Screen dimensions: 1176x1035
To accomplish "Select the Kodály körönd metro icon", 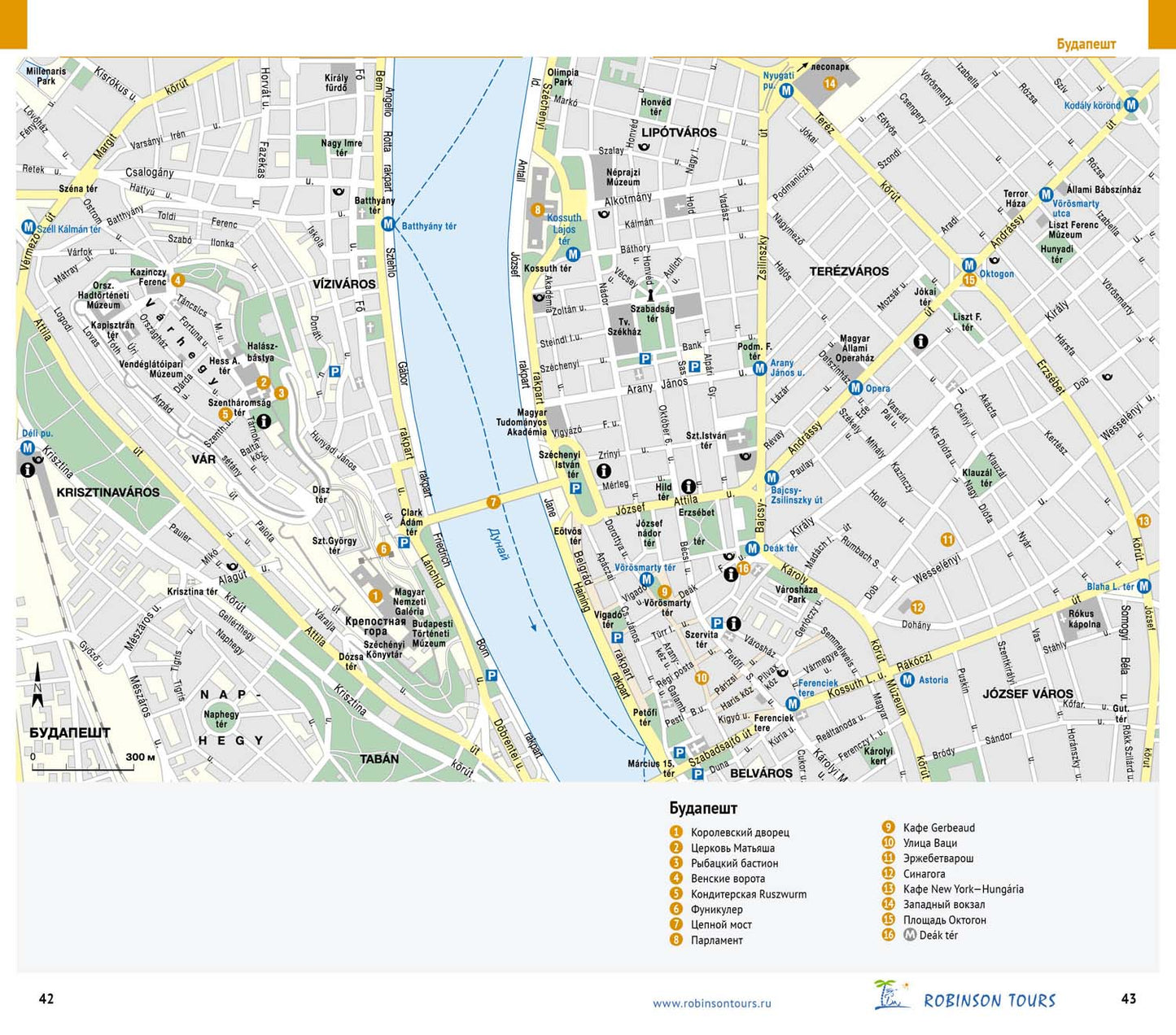I will (x=1130, y=105).
